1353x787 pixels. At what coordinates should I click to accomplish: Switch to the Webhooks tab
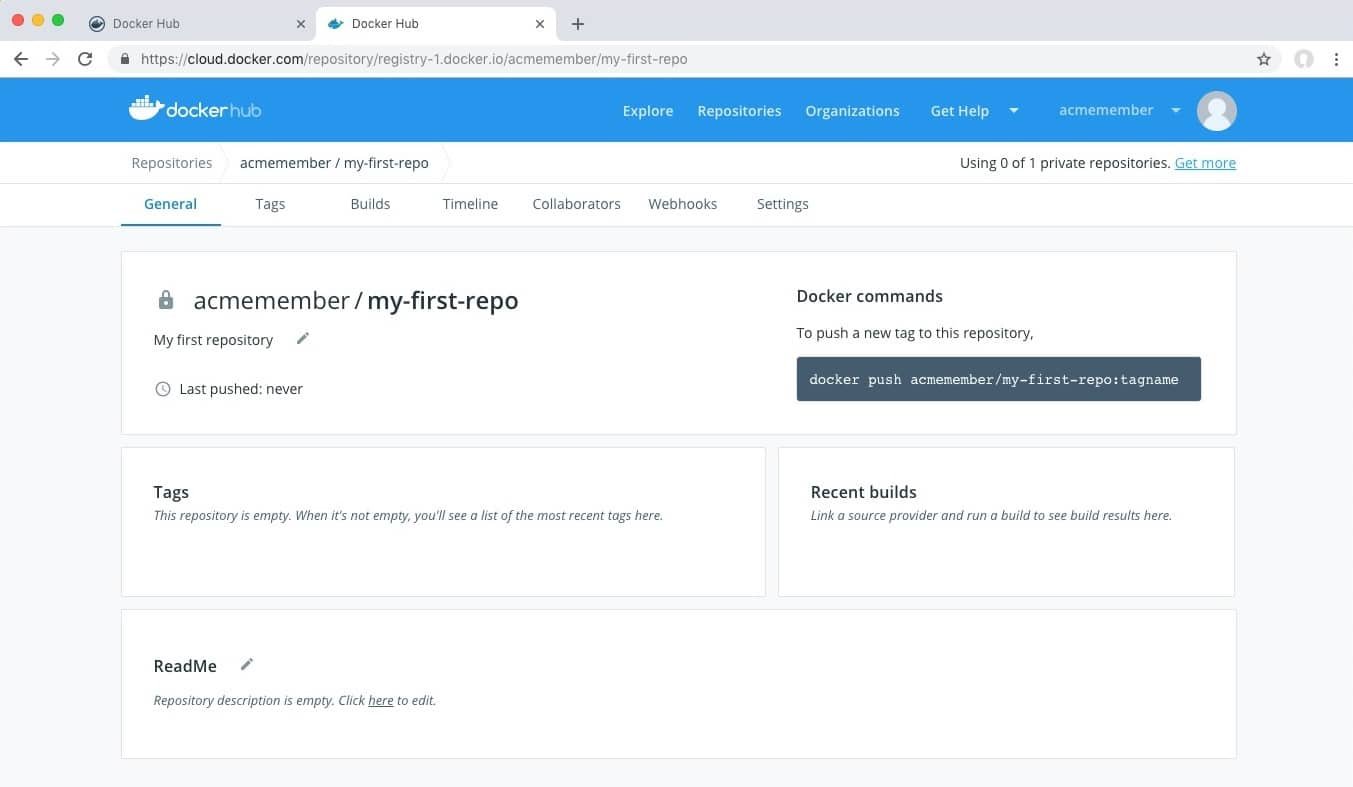pos(682,204)
